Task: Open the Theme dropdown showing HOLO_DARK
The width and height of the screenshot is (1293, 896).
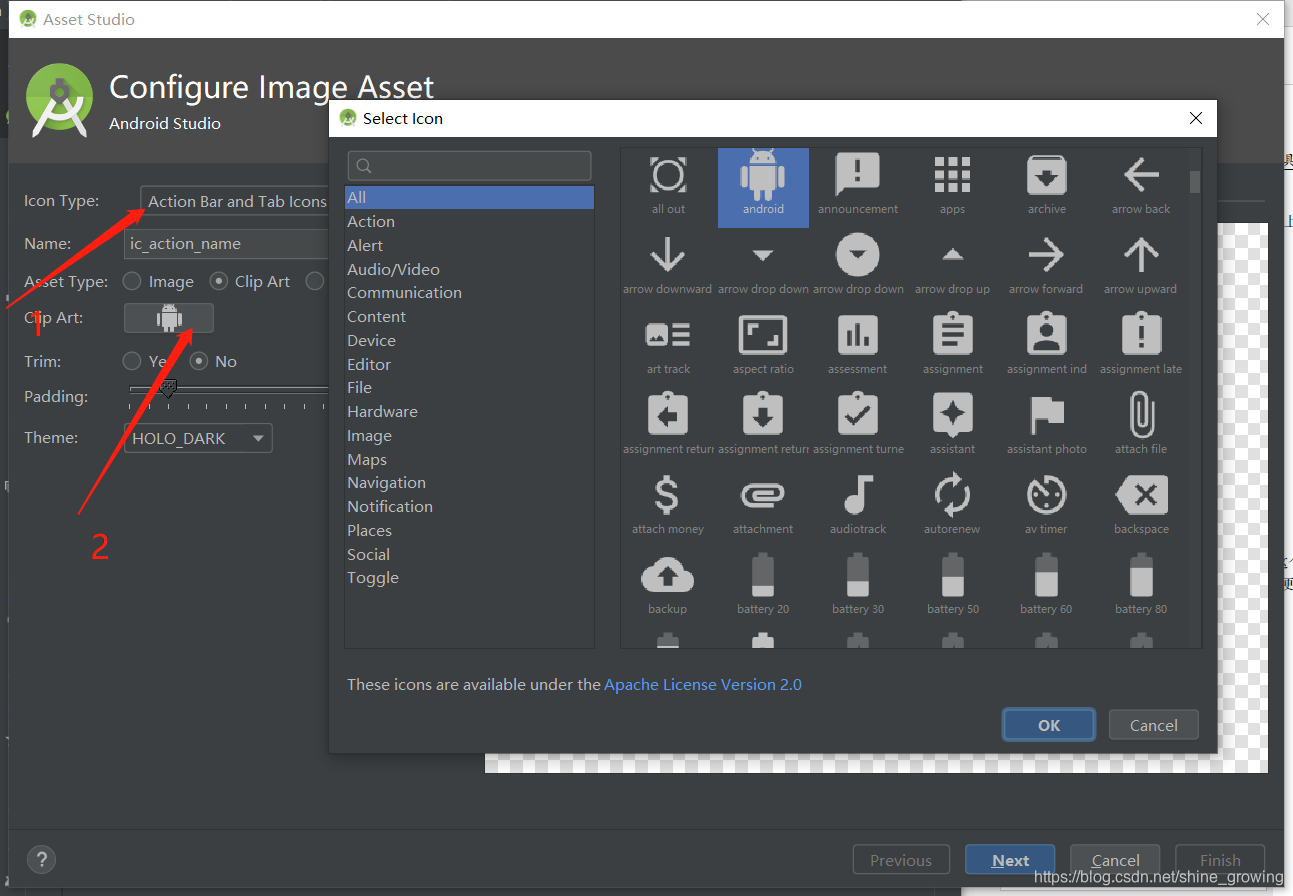Action: 197,438
